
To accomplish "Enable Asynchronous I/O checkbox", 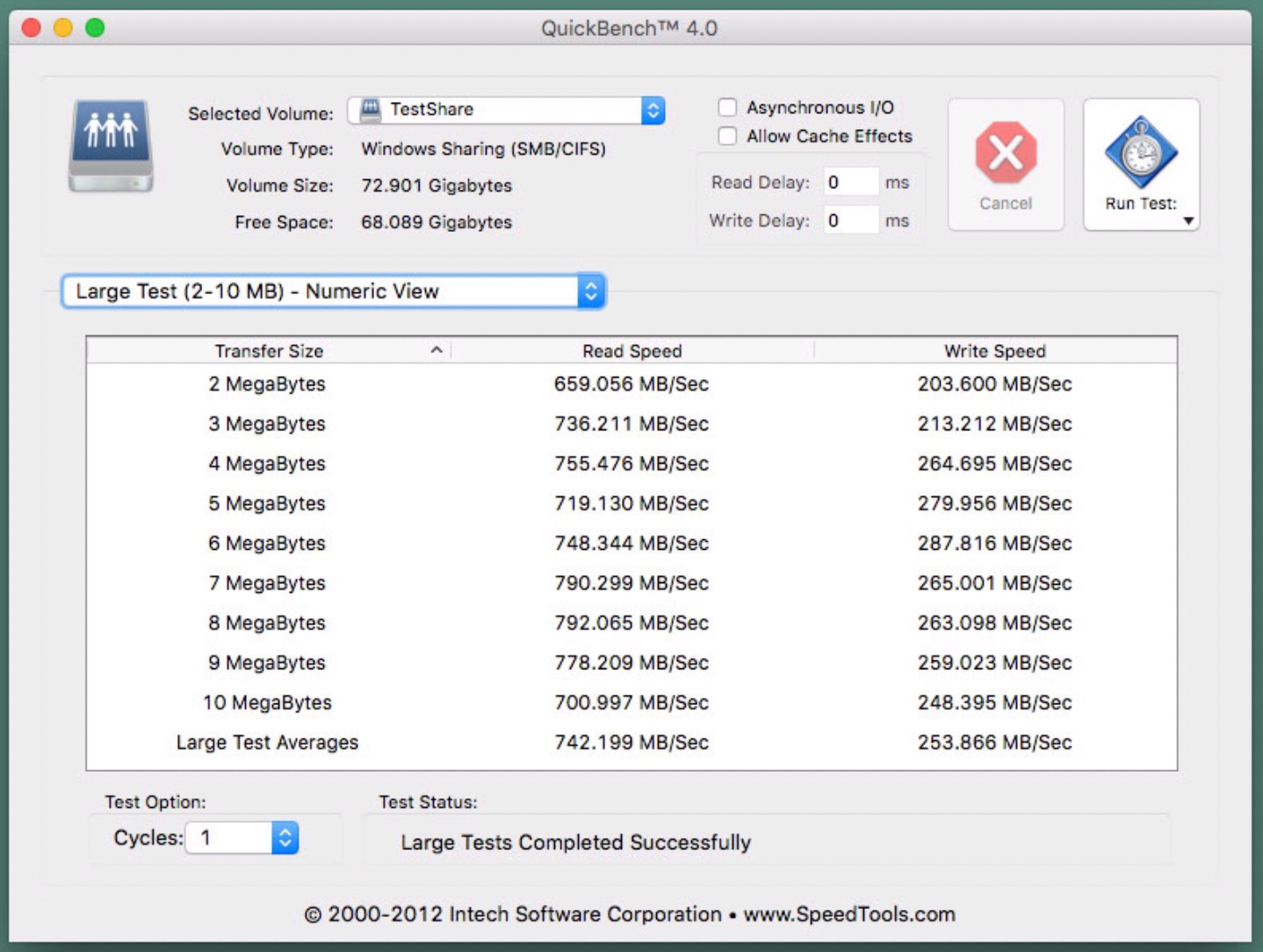I will point(727,107).
